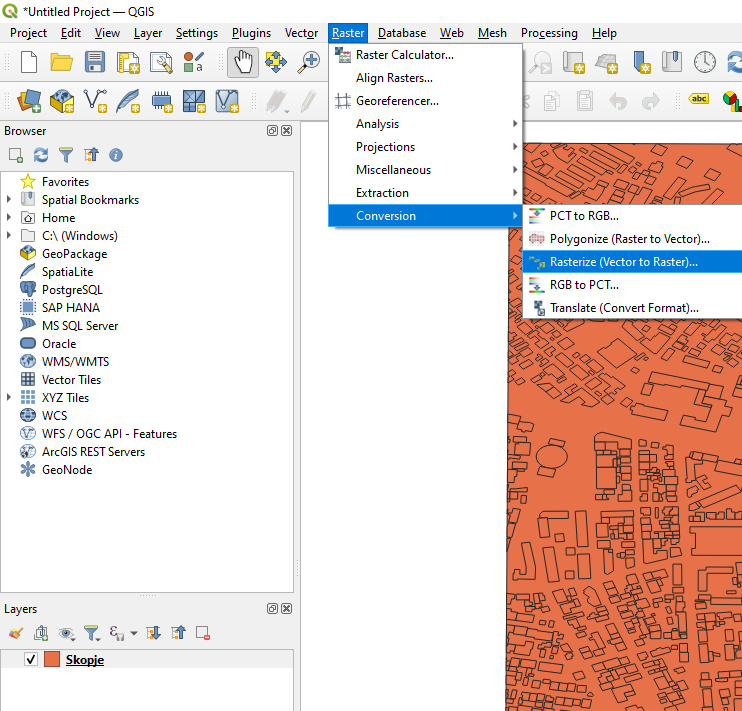This screenshot has width=742, height=711.
Task: Click Expand All icon in Layers panel
Action: point(153,633)
